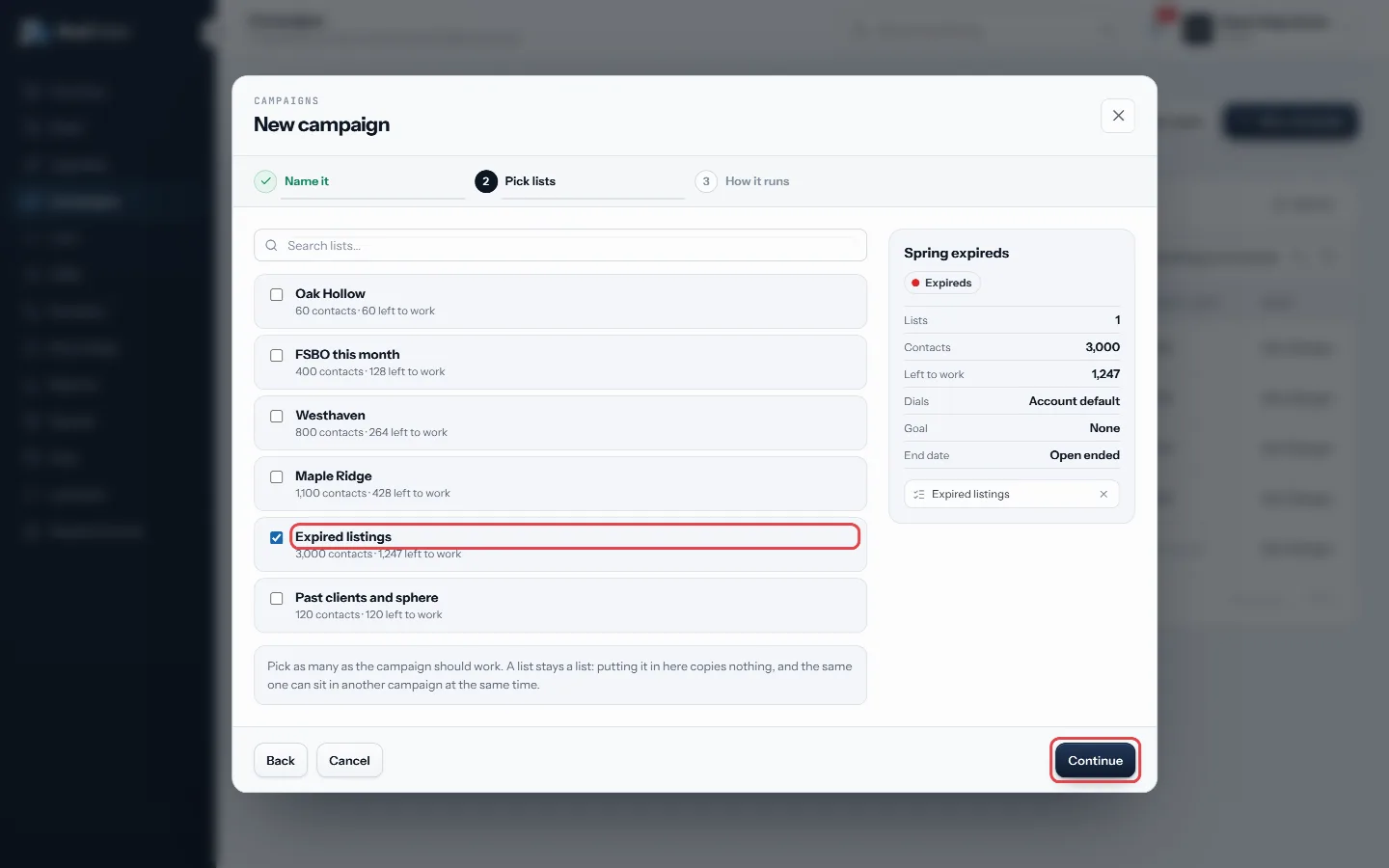
Task: Click the magnifier icon in the search lists field
Action: 271,246
